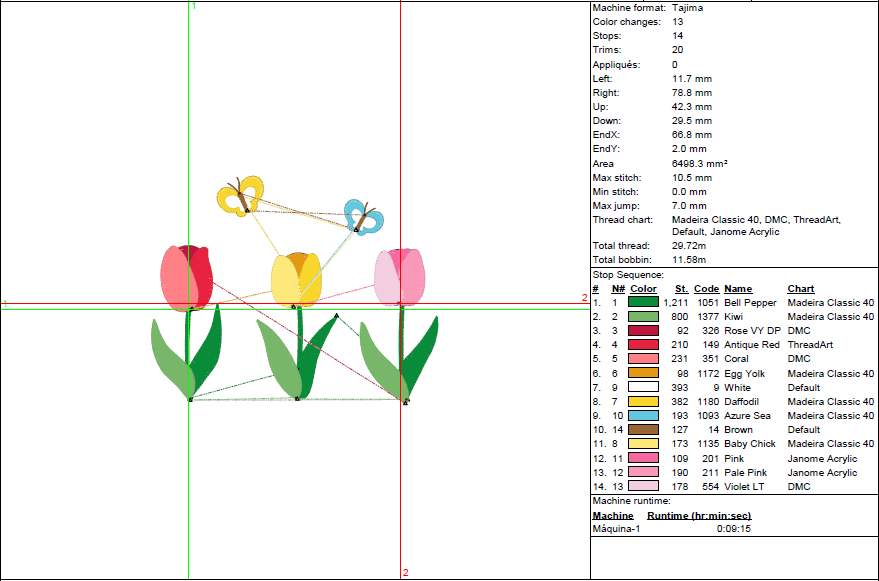
Task: Click the Daffodil thread name in sequence list
Action: click(x=744, y=401)
